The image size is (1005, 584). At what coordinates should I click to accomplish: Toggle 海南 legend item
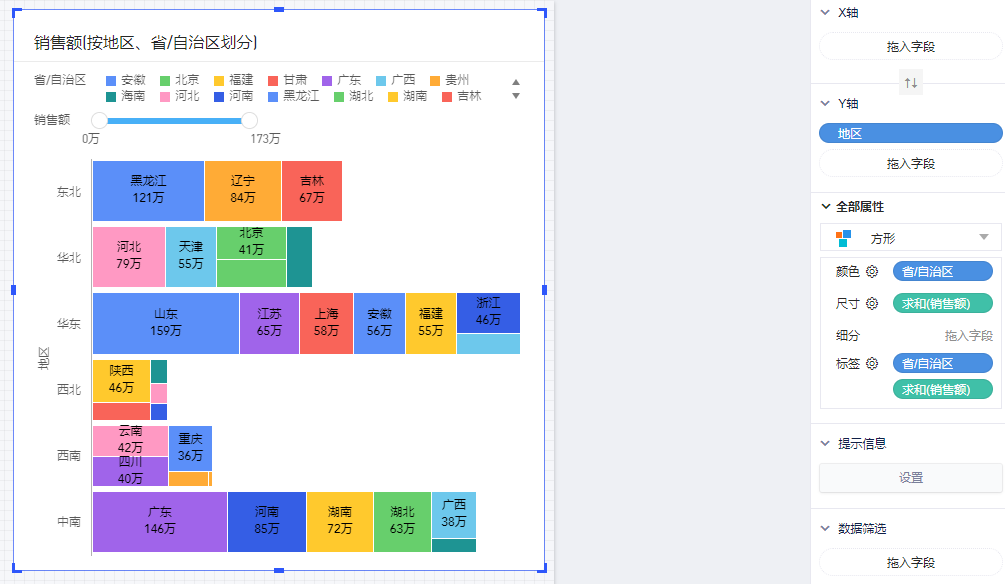(126, 96)
